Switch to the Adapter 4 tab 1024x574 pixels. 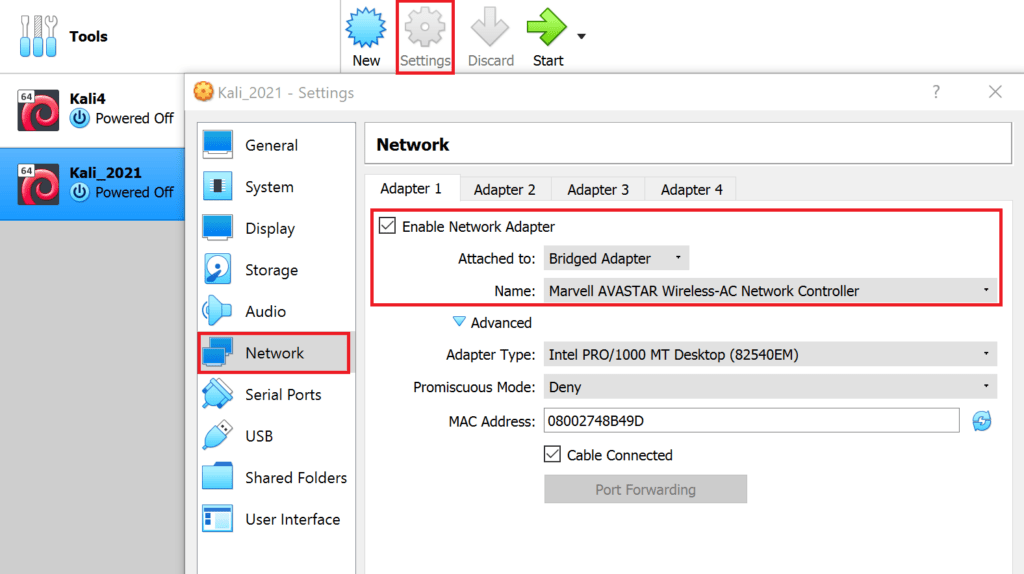pyautogui.click(x=692, y=189)
